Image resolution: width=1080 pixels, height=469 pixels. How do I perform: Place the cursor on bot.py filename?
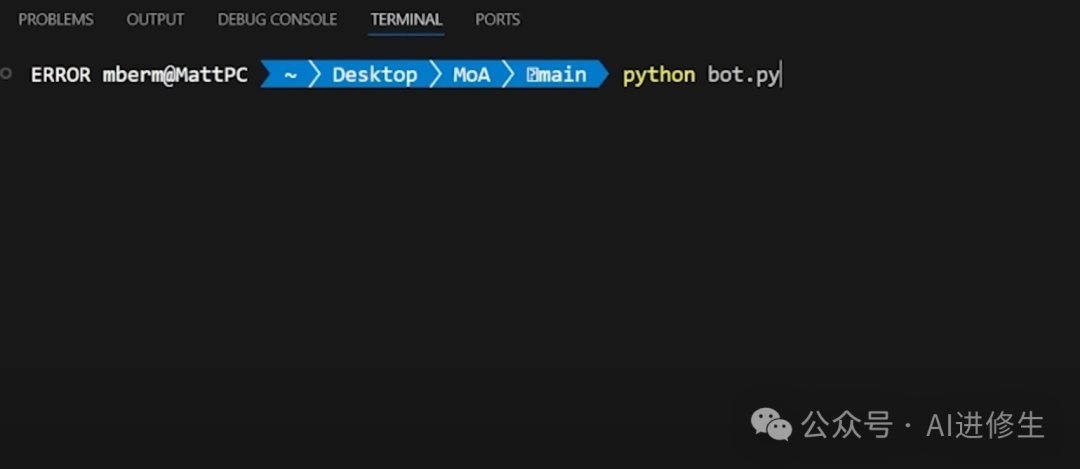742,75
